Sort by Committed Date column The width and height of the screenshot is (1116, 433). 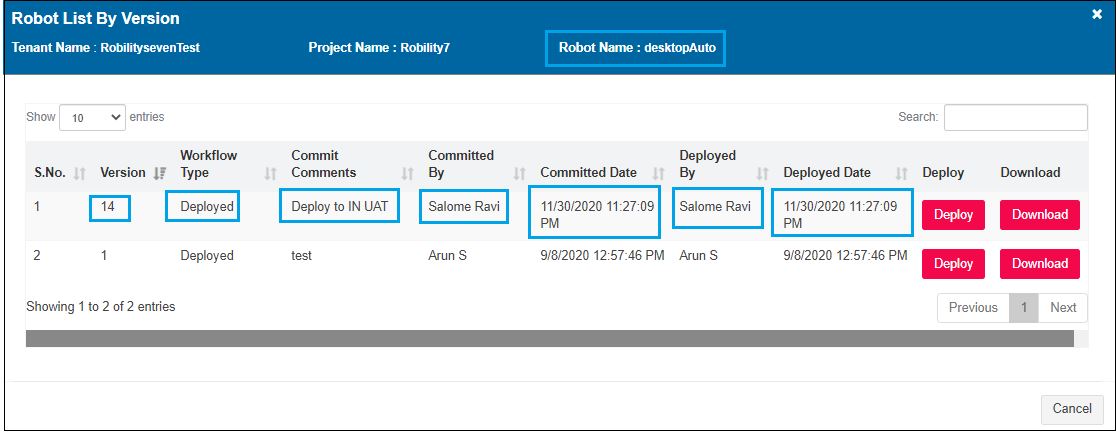(588, 172)
